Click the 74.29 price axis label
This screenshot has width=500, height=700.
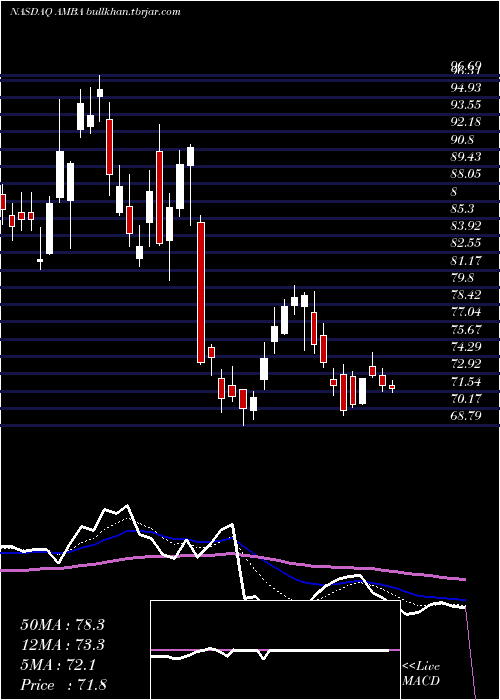466,347
